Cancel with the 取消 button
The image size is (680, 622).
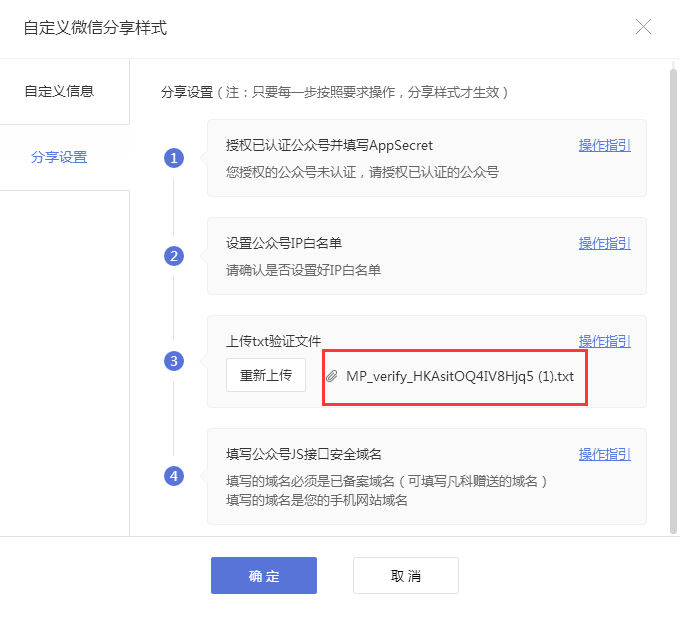coord(406,576)
